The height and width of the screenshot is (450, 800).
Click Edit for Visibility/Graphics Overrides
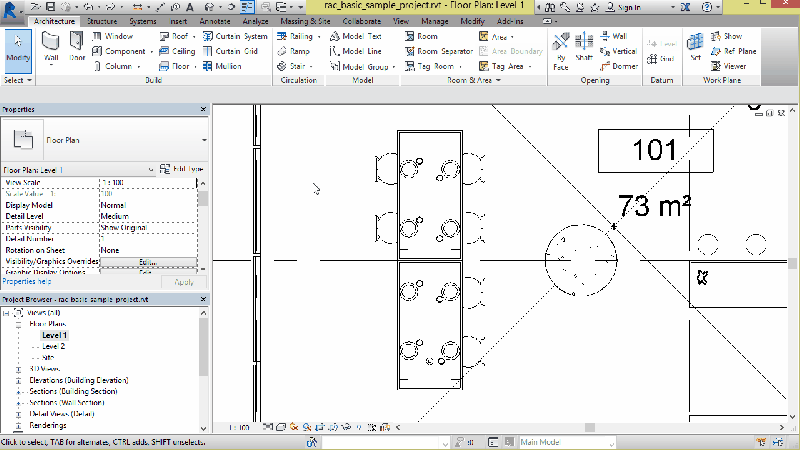pos(148,262)
